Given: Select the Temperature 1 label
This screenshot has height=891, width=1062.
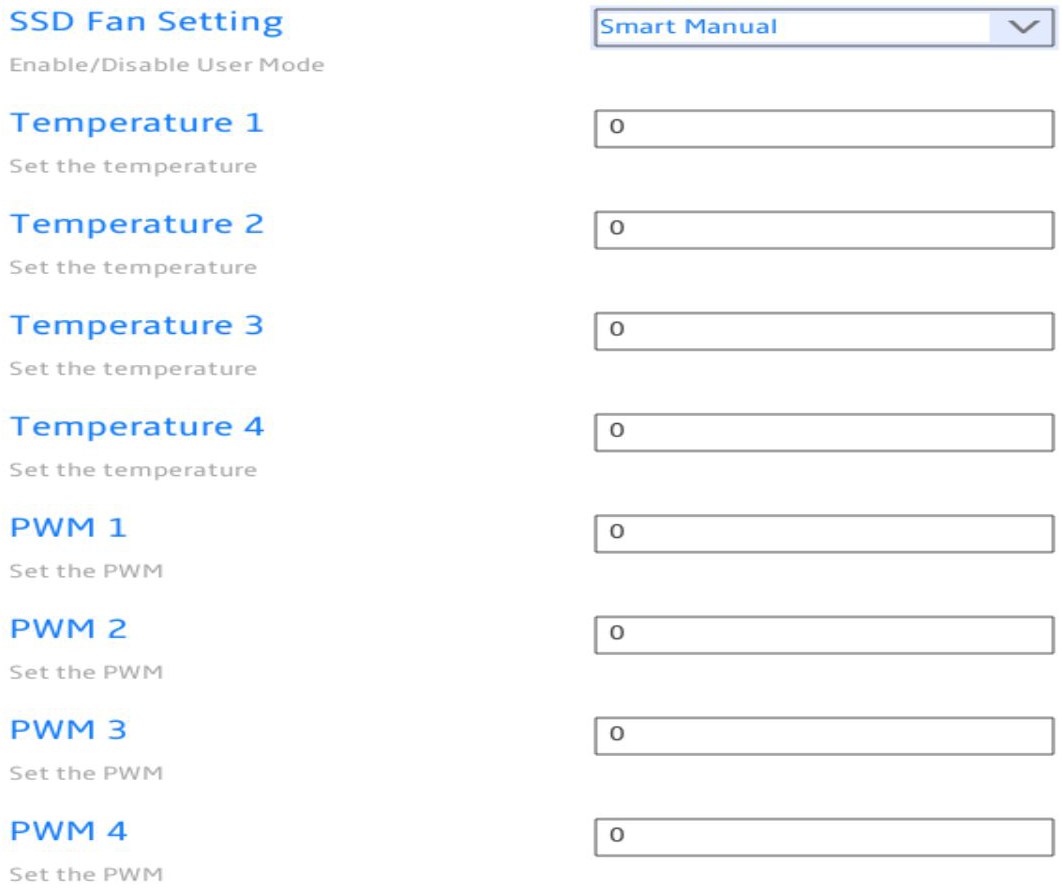Looking at the screenshot, I should point(137,123).
